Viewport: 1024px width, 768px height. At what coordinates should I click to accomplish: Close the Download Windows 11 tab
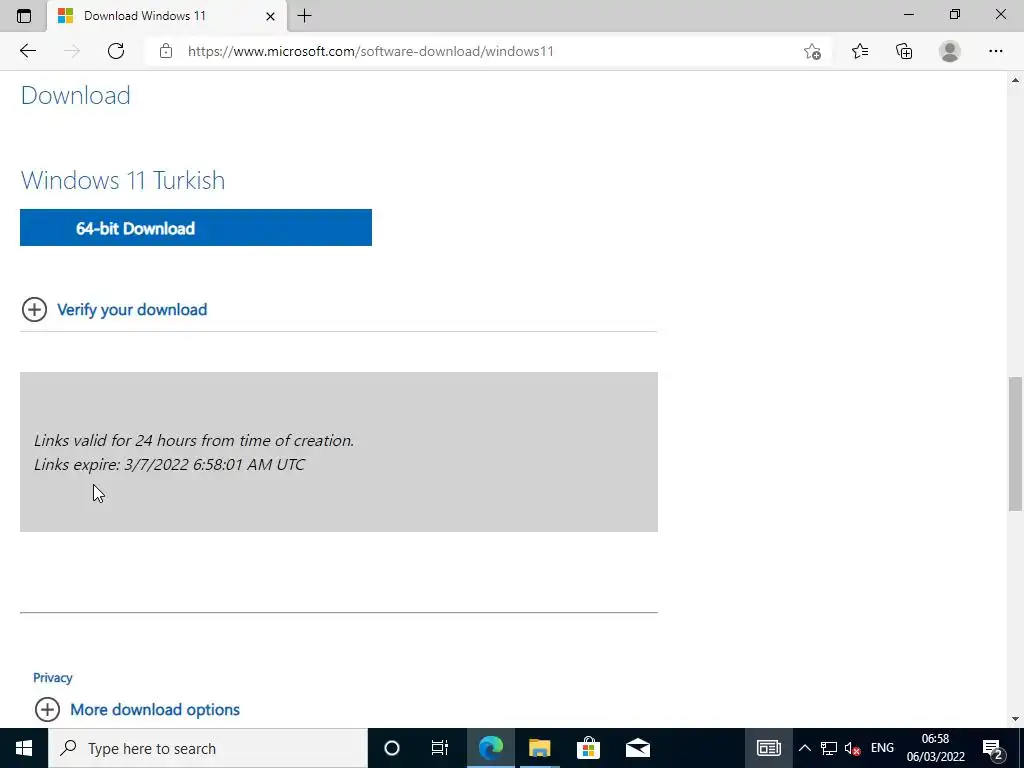click(x=270, y=16)
